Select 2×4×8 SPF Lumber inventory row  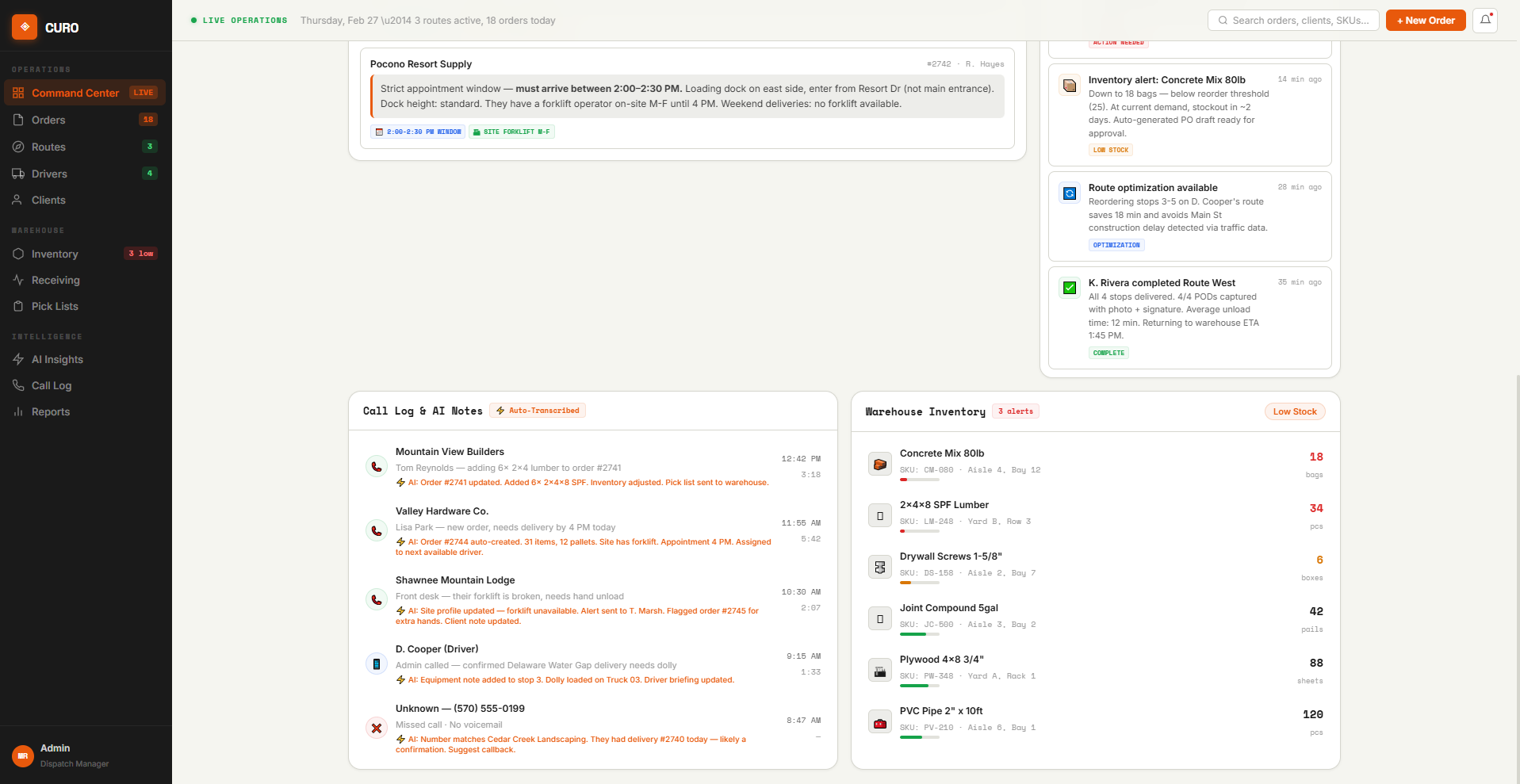point(1096,516)
